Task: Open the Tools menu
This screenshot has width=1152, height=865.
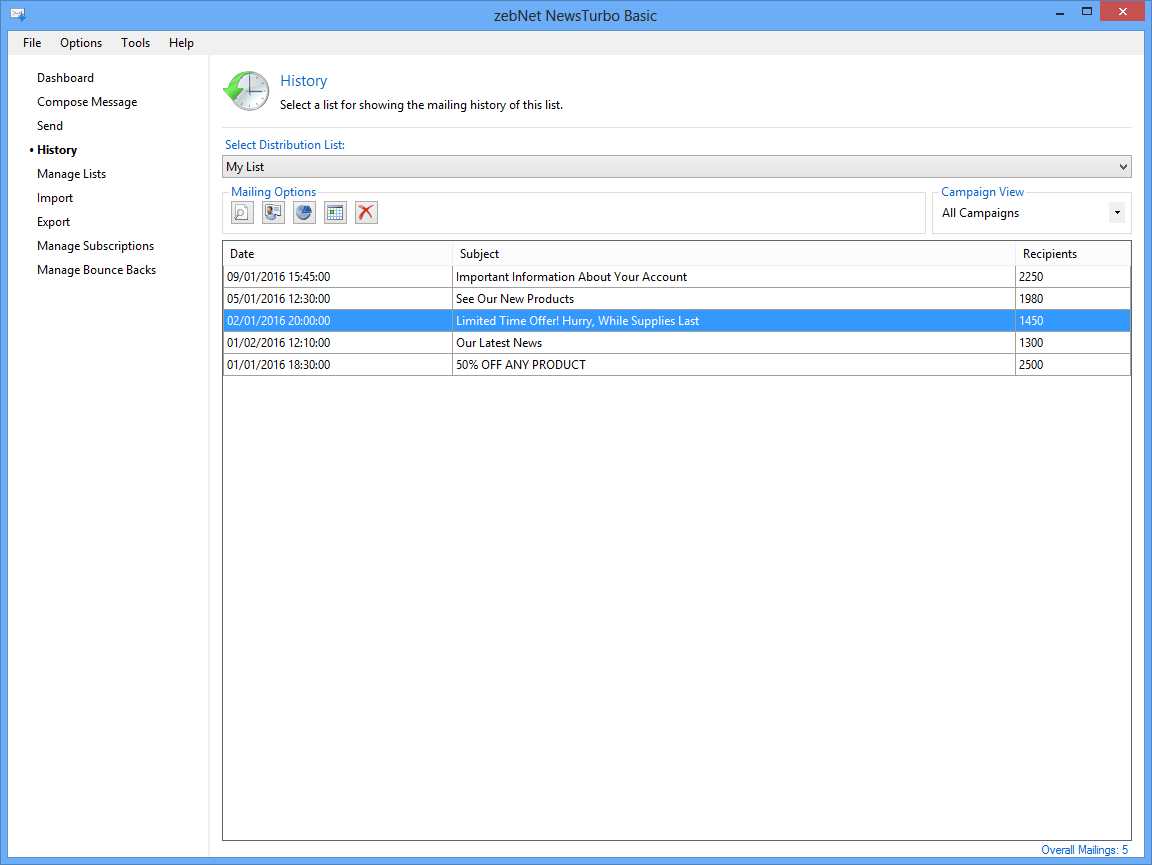Action: click(136, 43)
